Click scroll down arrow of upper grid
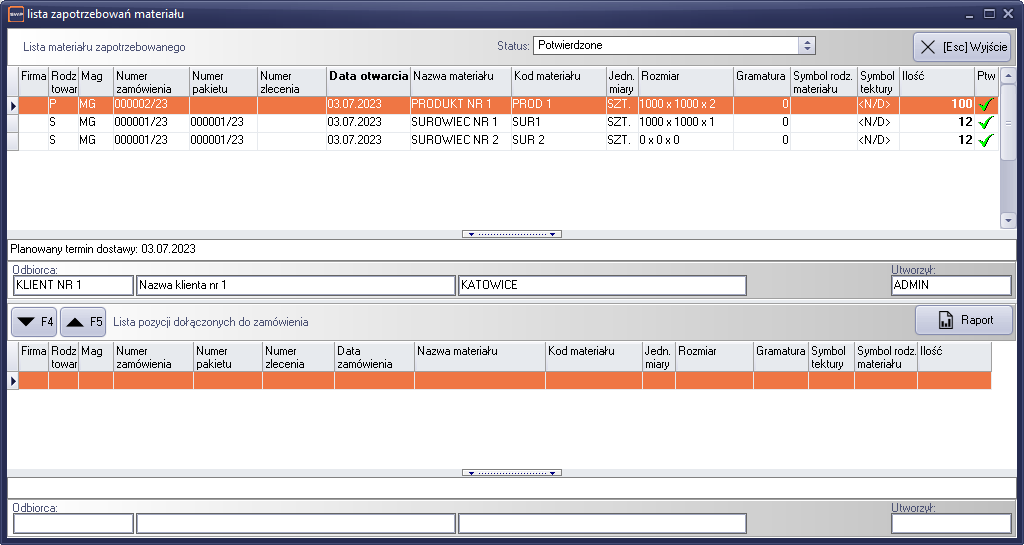Image resolution: width=1024 pixels, height=545 pixels. click(x=1008, y=221)
